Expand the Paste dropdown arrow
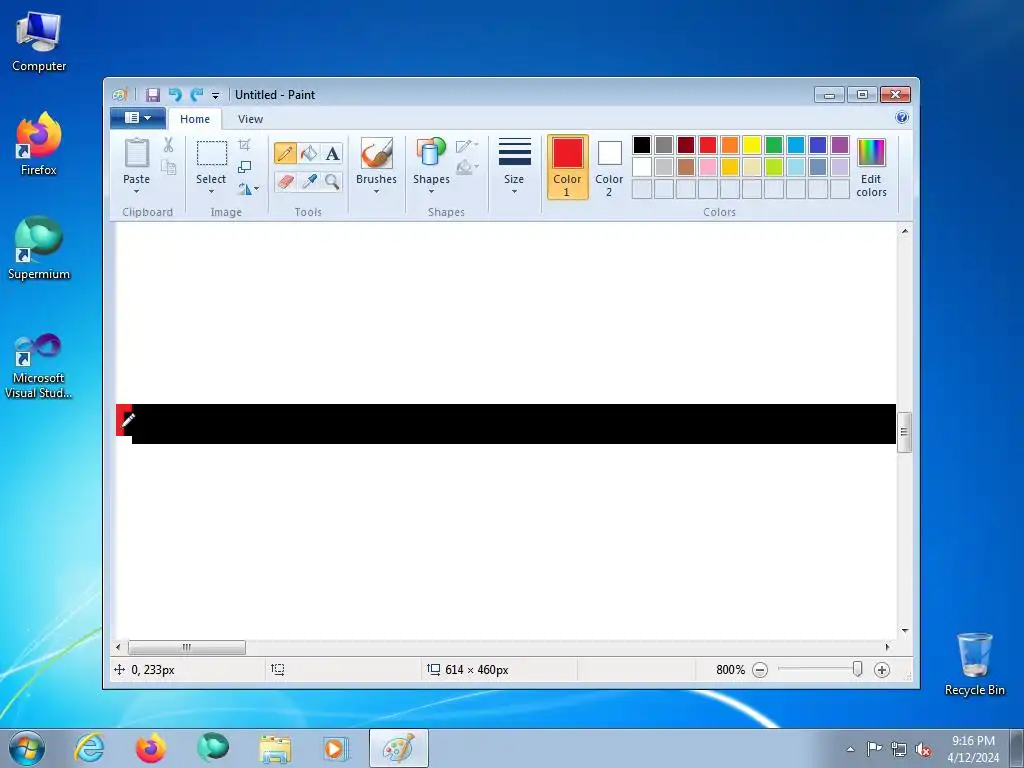Screen dimensions: 1024x768 click(x=136, y=191)
